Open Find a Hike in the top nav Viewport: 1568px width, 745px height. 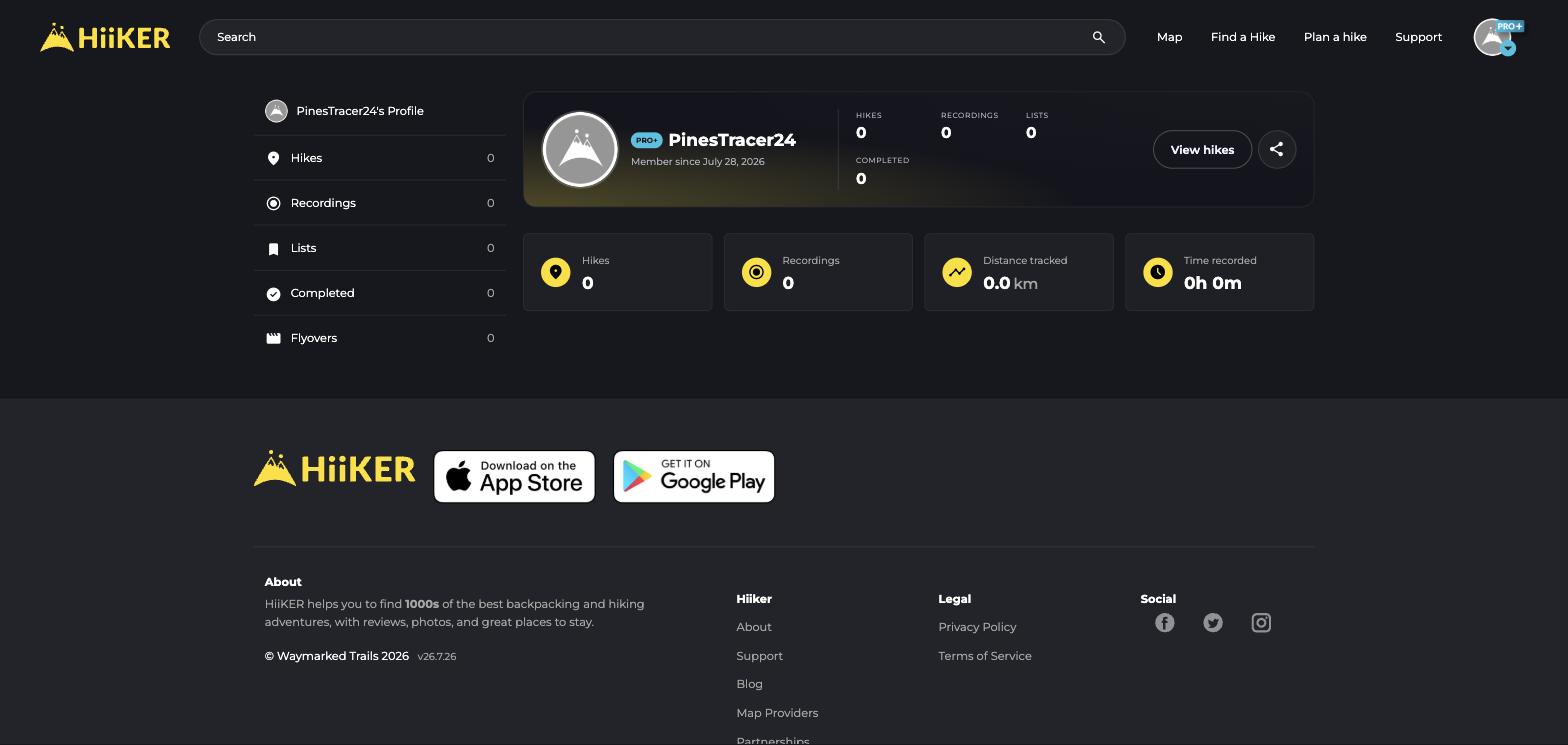[1243, 37]
